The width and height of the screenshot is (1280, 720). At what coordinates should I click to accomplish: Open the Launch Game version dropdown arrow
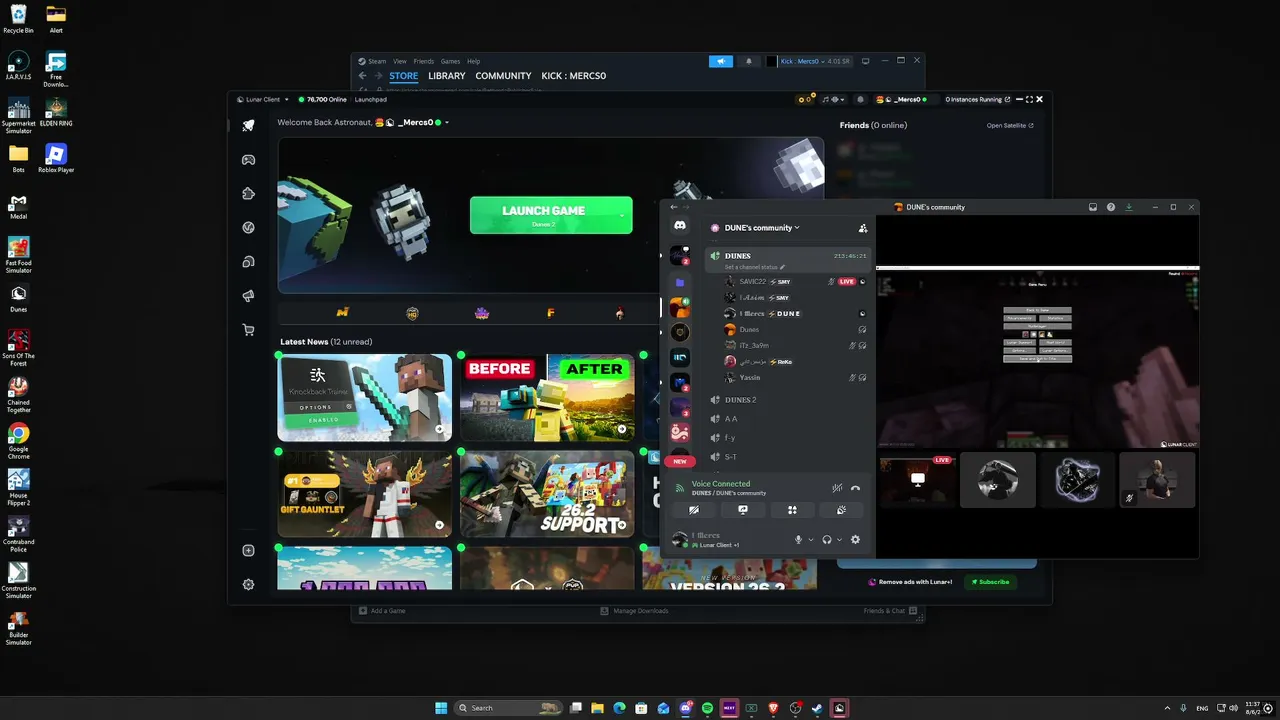tap(622, 215)
